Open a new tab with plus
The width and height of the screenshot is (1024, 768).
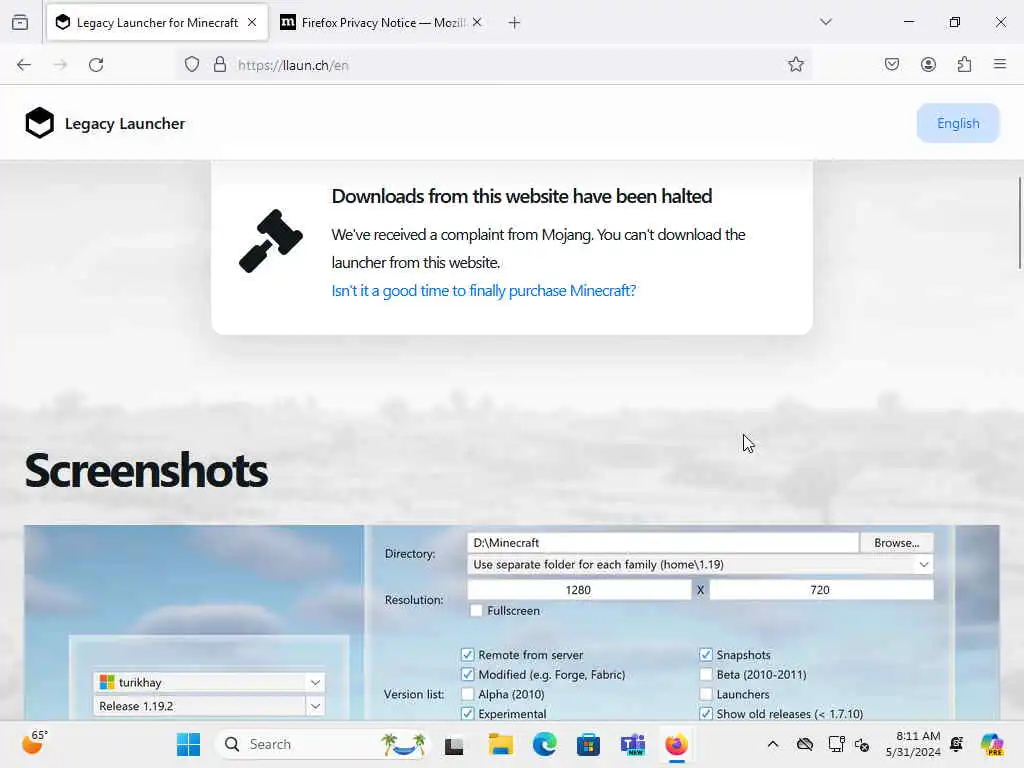(515, 23)
